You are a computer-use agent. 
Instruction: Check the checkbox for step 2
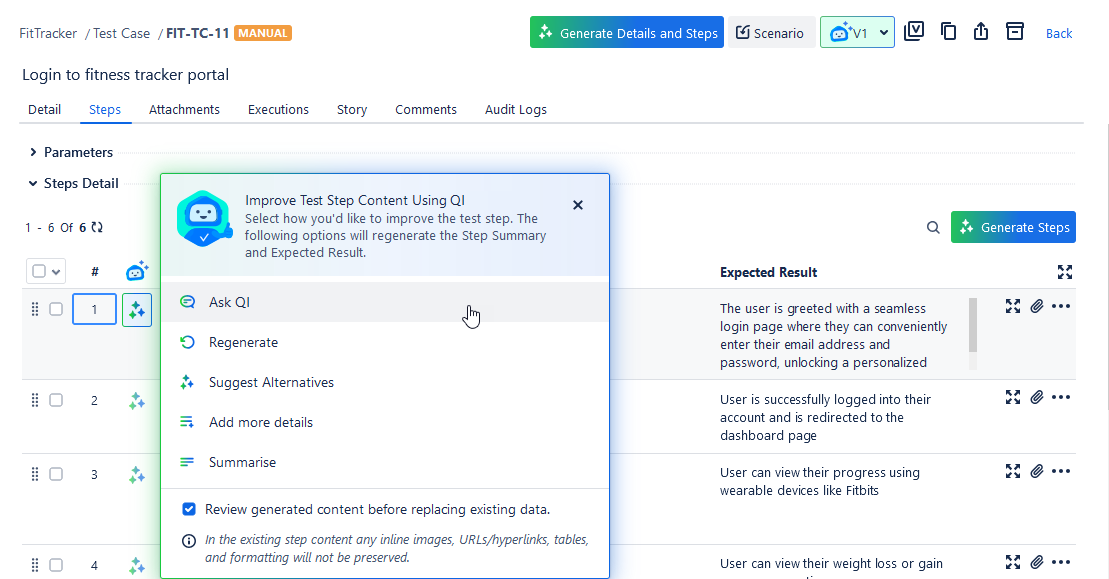tap(56, 400)
